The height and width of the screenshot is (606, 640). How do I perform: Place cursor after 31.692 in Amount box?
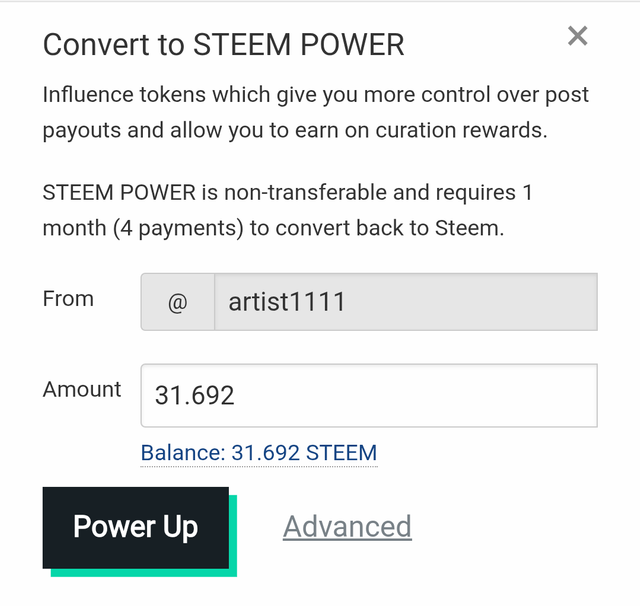[x=237, y=395]
